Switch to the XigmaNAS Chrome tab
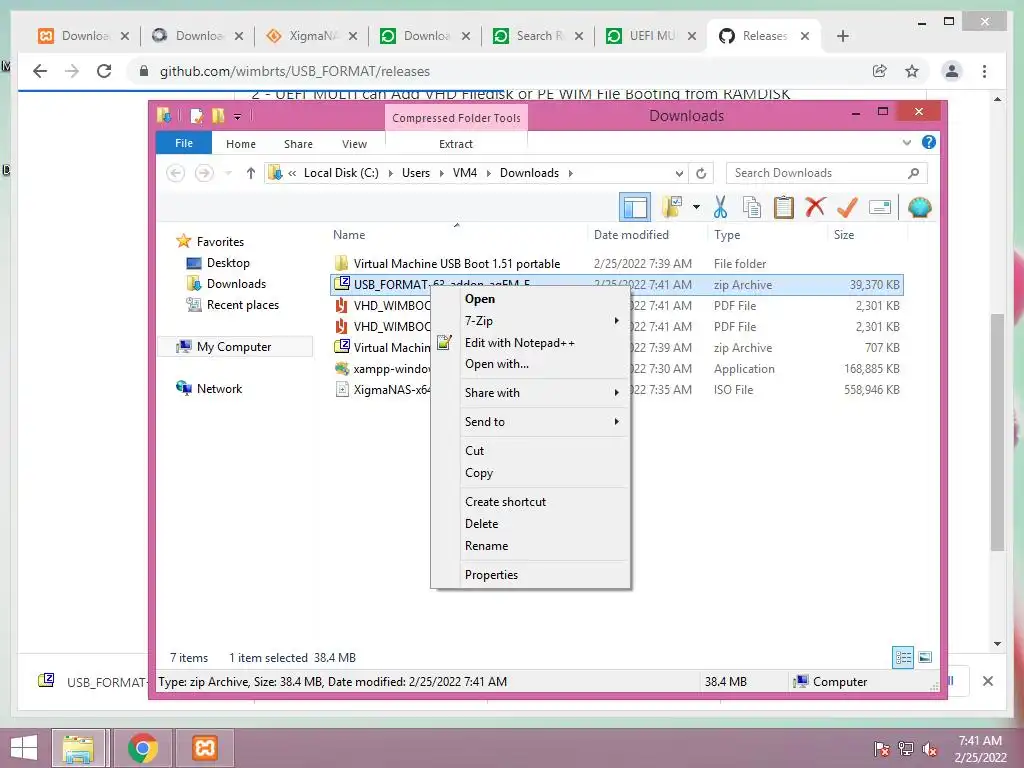Viewport: 1024px width, 768px height. pyautogui.click(x=312, y=36)
